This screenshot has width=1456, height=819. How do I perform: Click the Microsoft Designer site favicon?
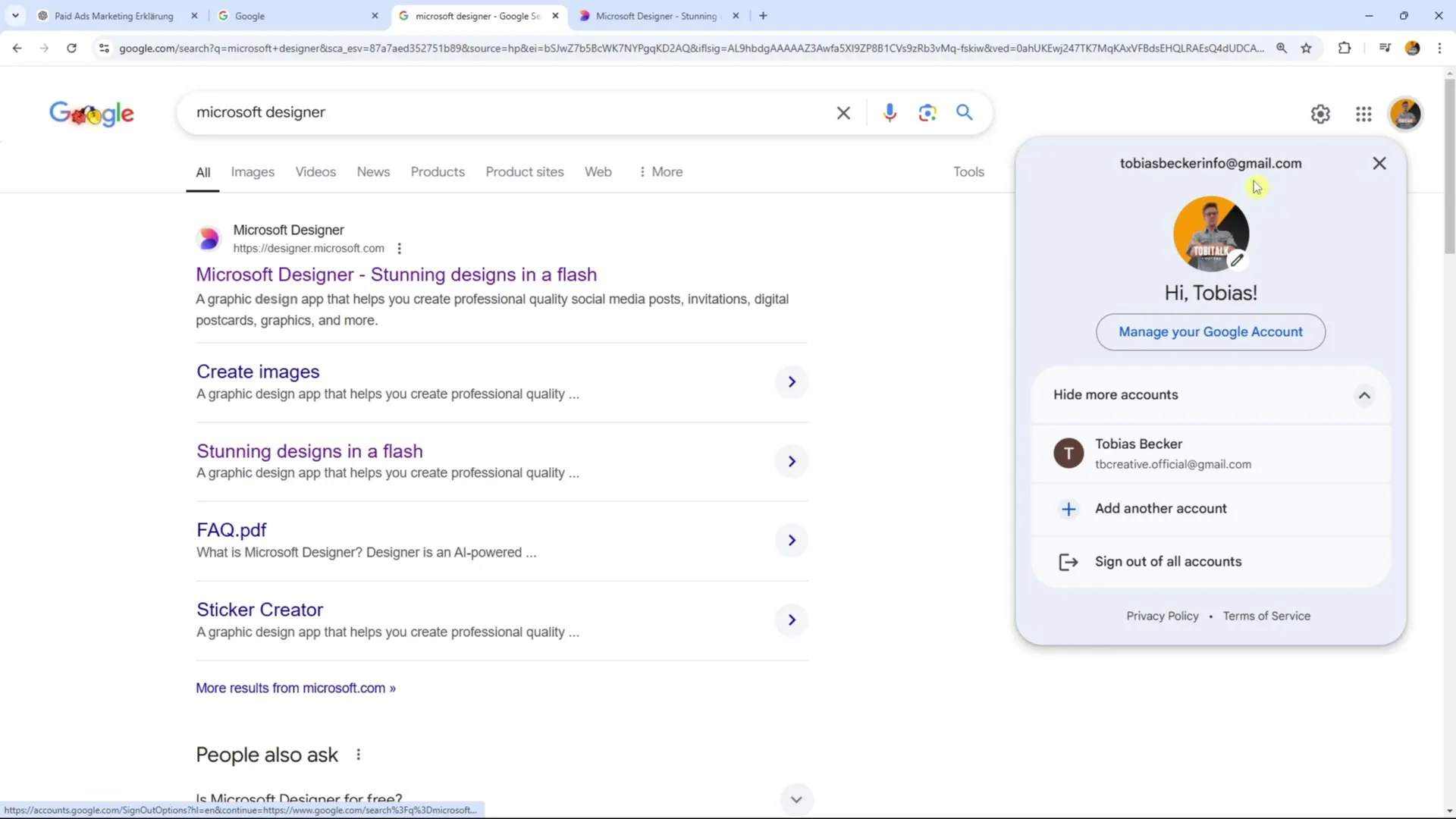[209, 239]
